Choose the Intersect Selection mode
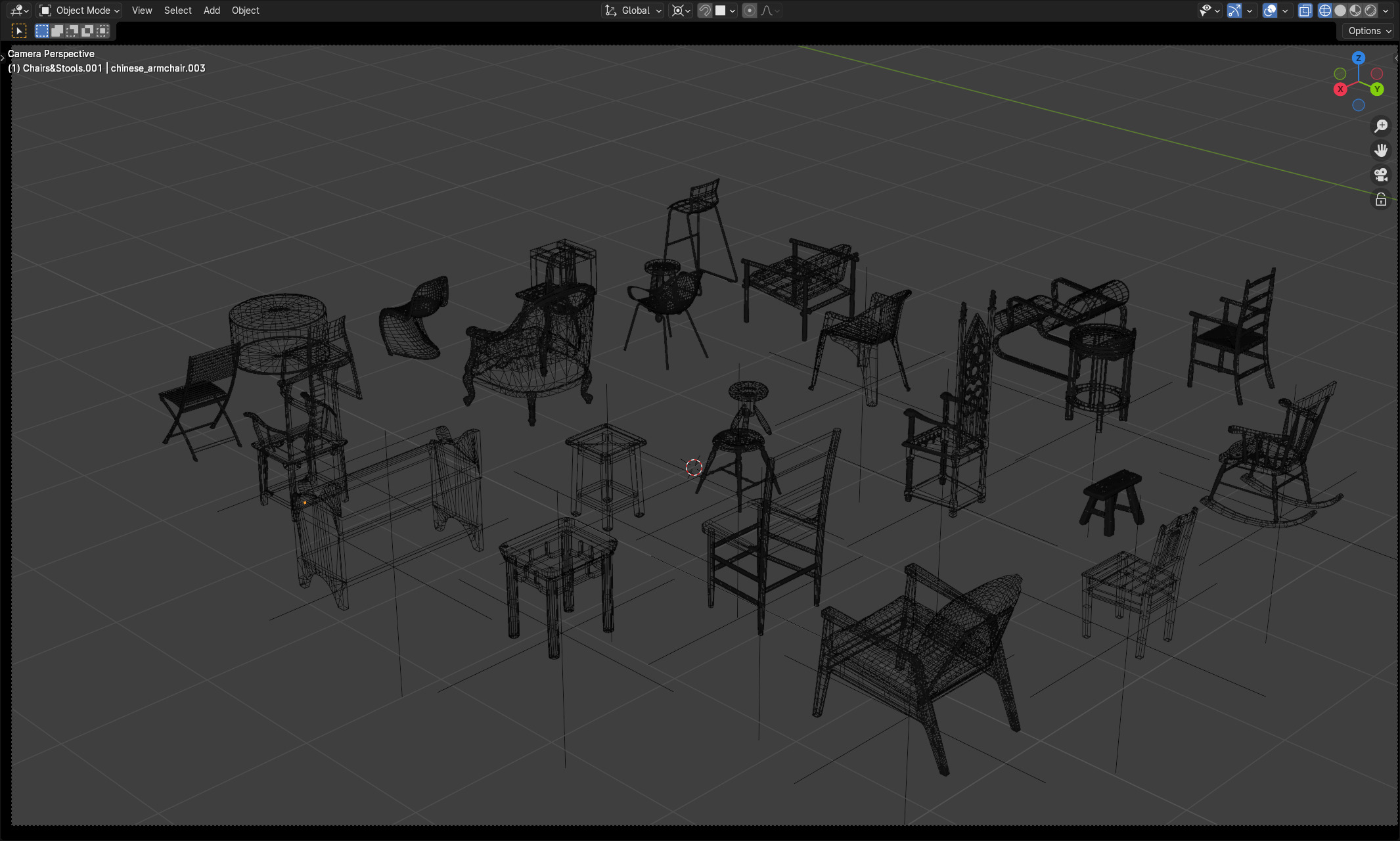1400x841 pixels. point(102,31)
